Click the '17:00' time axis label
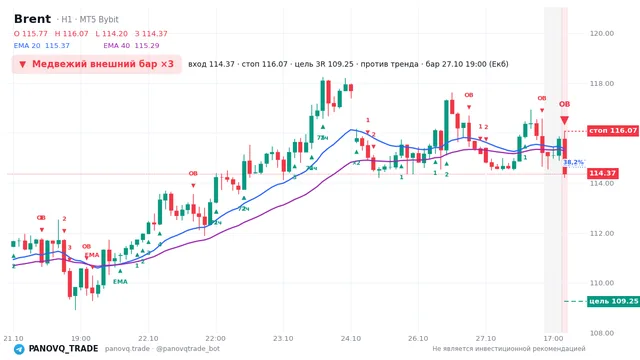640x360 pixels. 553,338
